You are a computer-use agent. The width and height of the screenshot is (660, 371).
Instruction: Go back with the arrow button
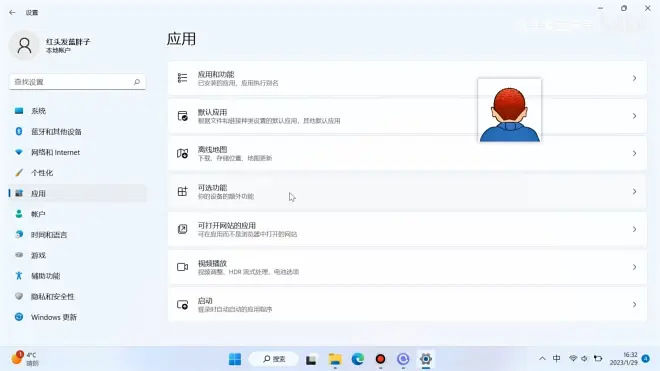[x=12, y=13]
